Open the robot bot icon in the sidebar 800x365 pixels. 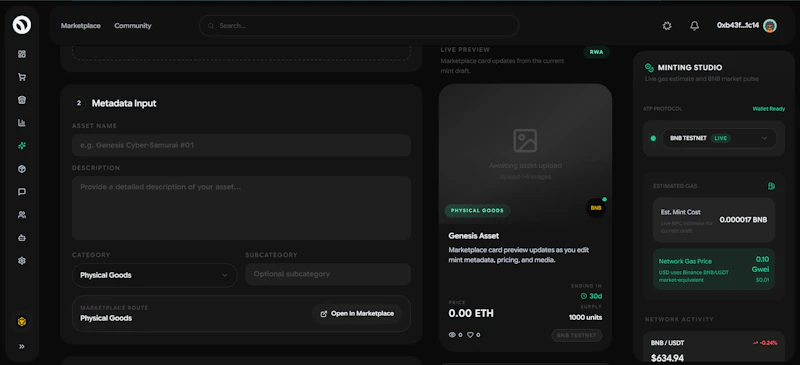pyautogui.click(x=21, y=238)
